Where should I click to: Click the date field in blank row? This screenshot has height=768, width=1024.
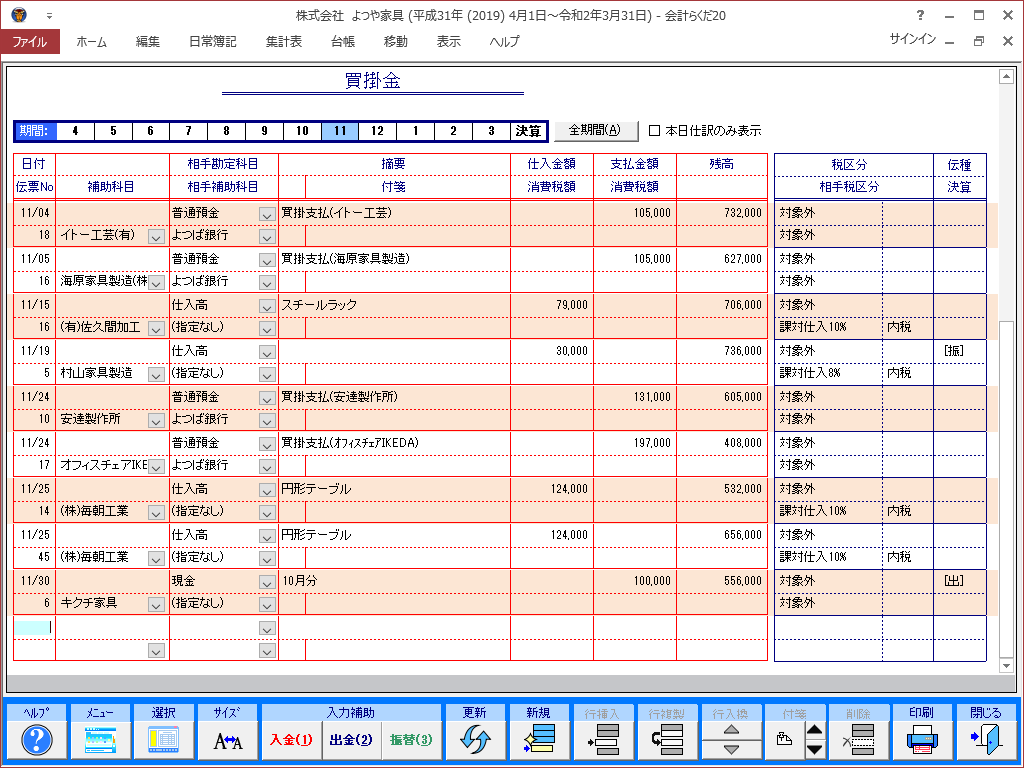pos(34,627)
